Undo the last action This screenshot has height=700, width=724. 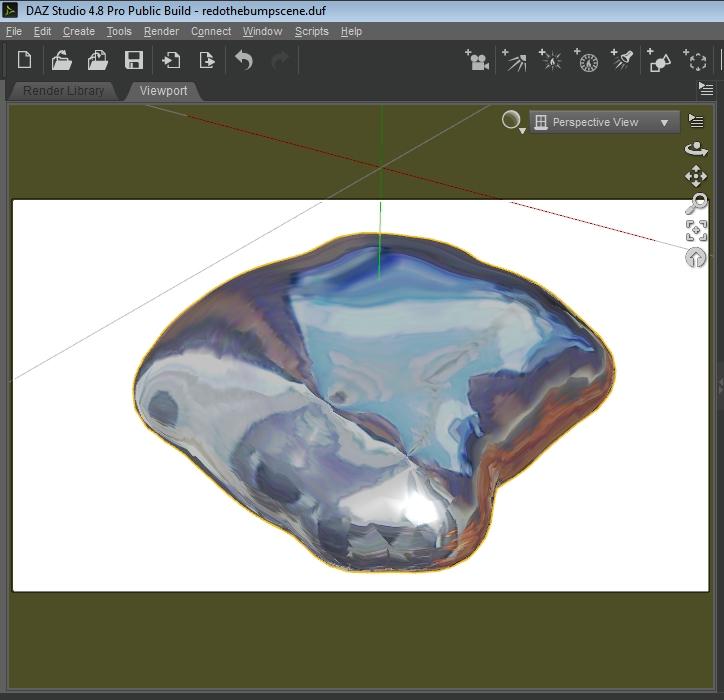coord(244,60)
